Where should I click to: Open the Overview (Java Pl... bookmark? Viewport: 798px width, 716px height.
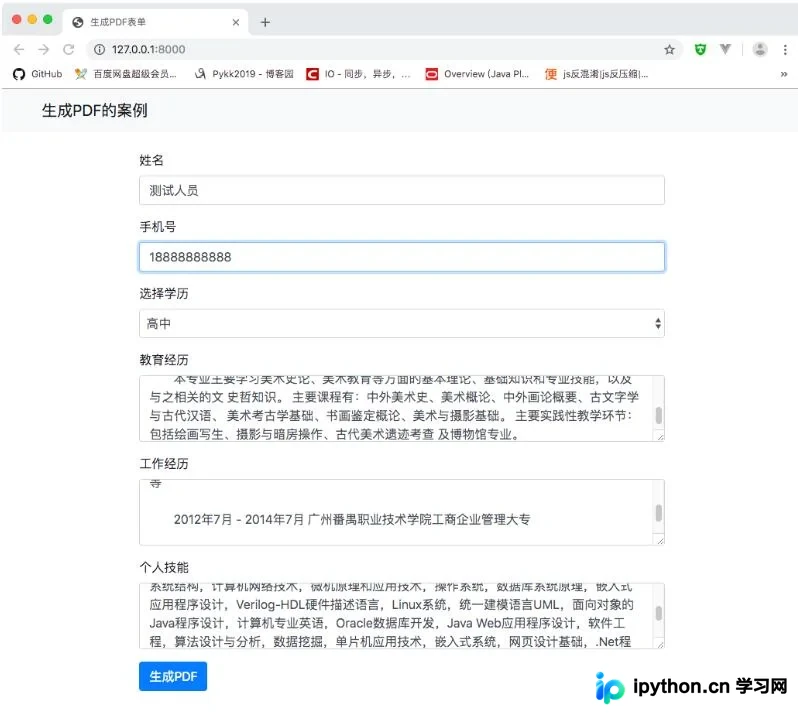click(477, 74)
